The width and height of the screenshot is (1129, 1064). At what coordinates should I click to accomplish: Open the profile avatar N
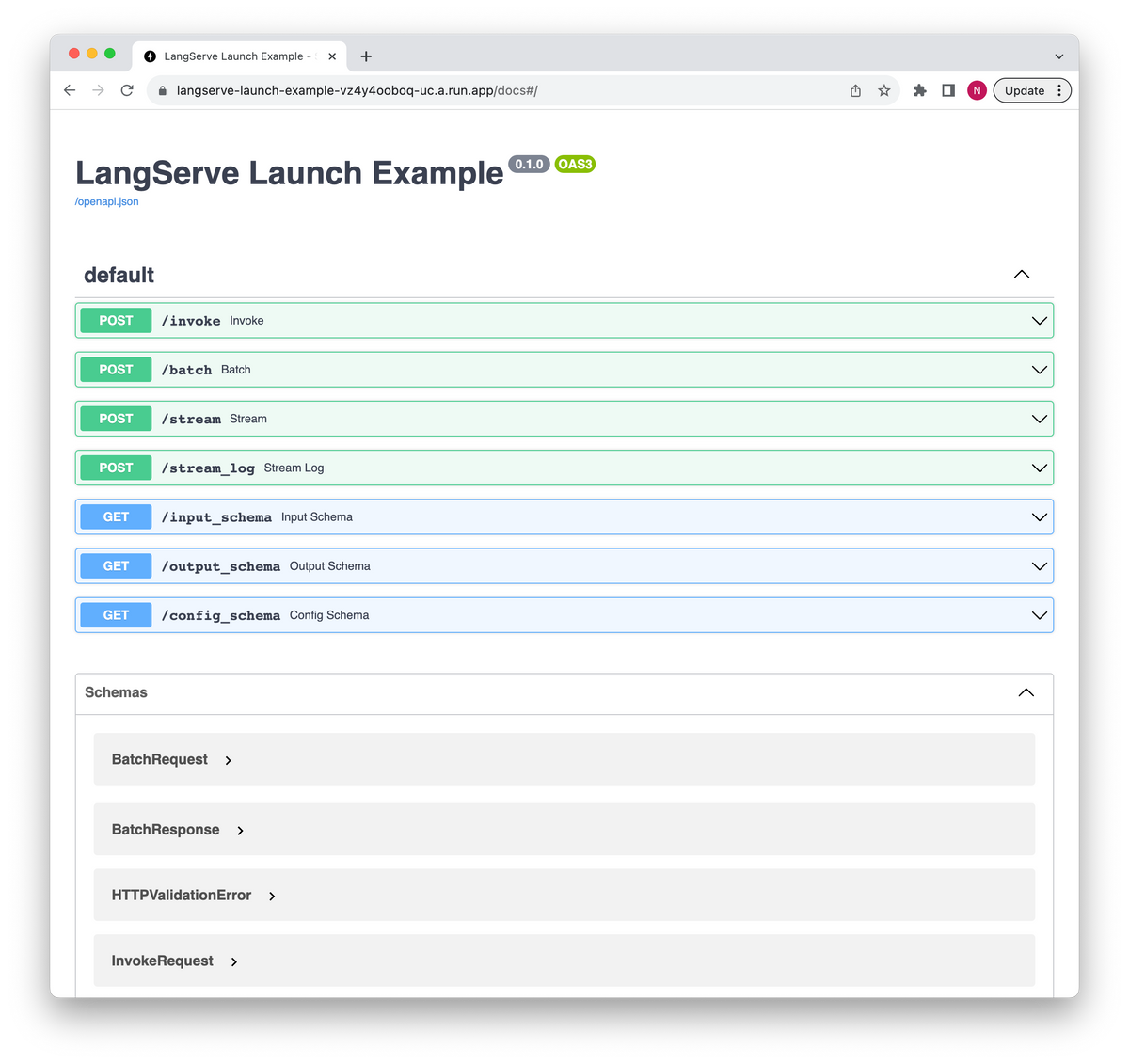point(977,90)
